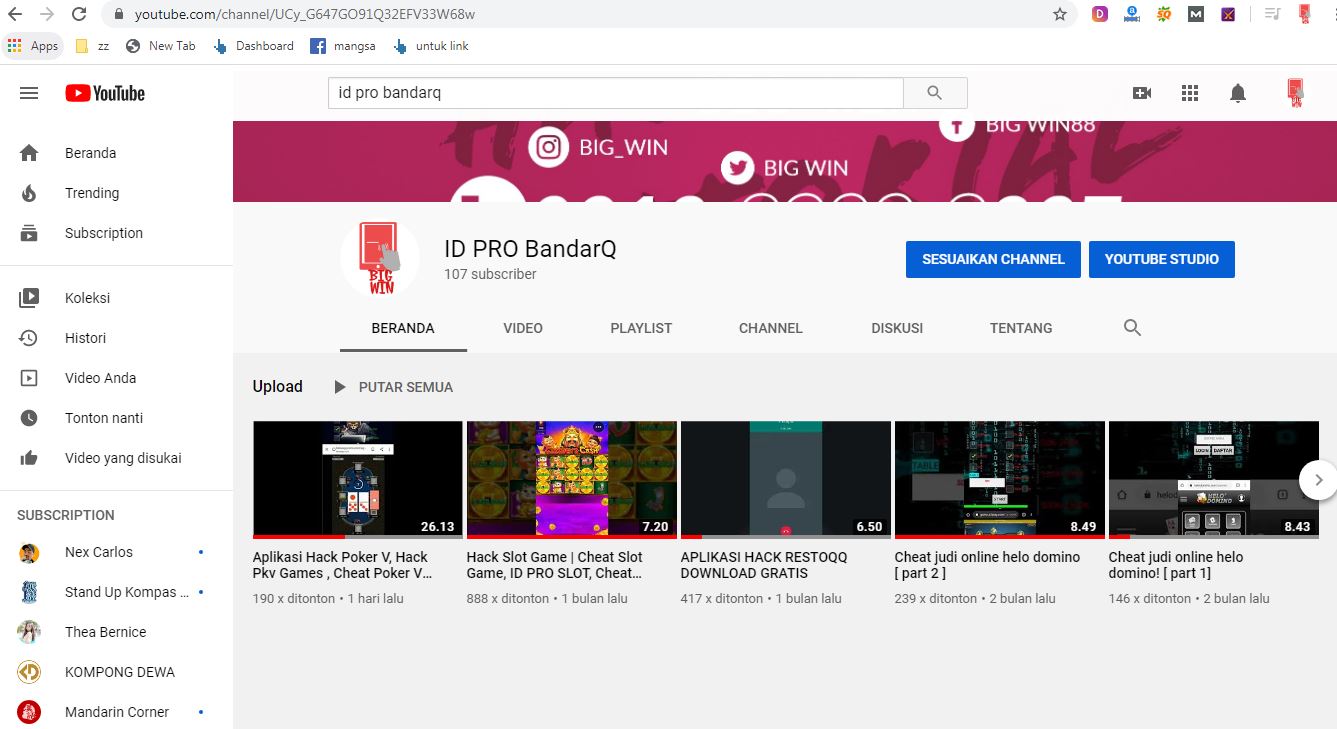Switch to the CHANNEL tab

point(771,328)
